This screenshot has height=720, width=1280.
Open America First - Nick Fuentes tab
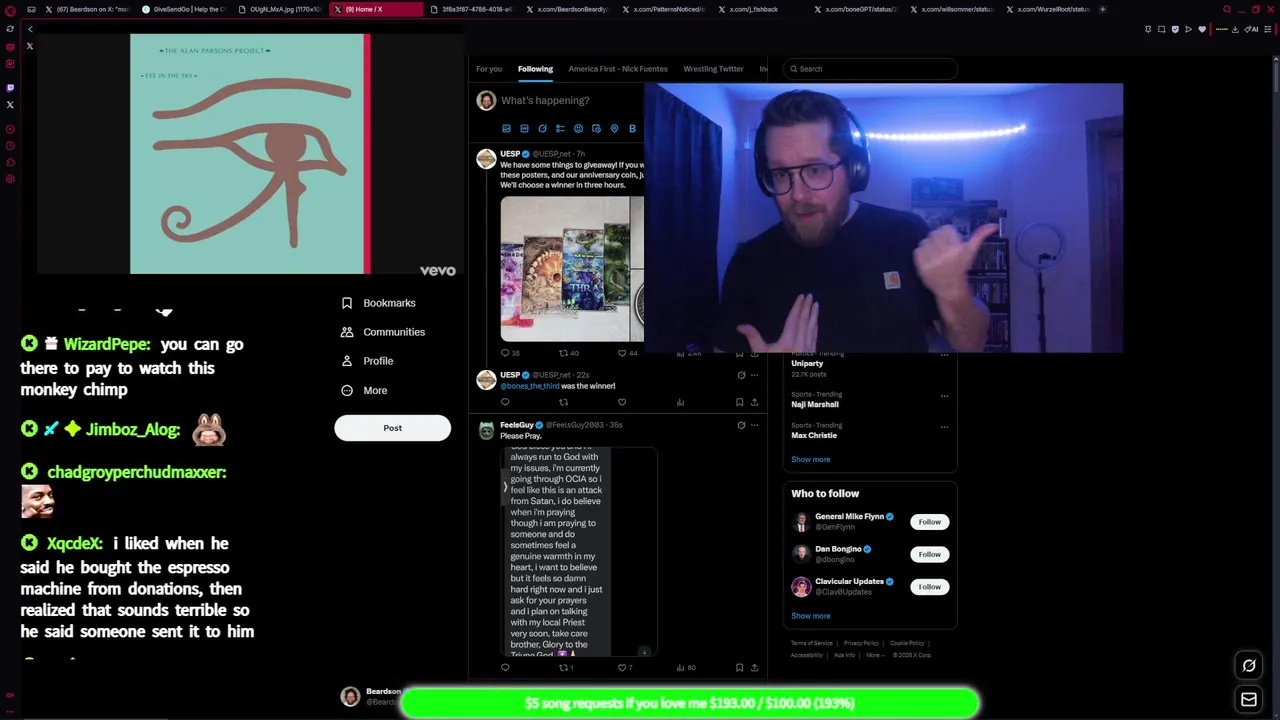[x=618, y=69]
